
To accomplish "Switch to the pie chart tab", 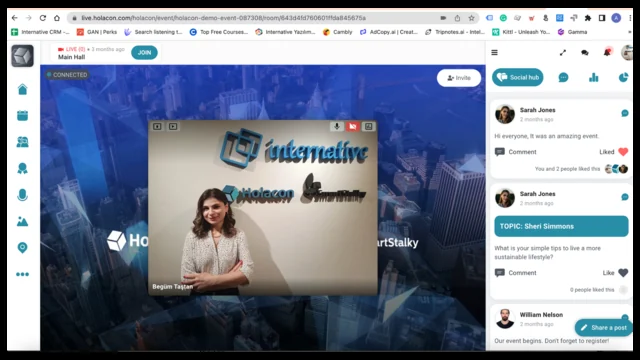I will pyautogui.click(x=623, y=77).
